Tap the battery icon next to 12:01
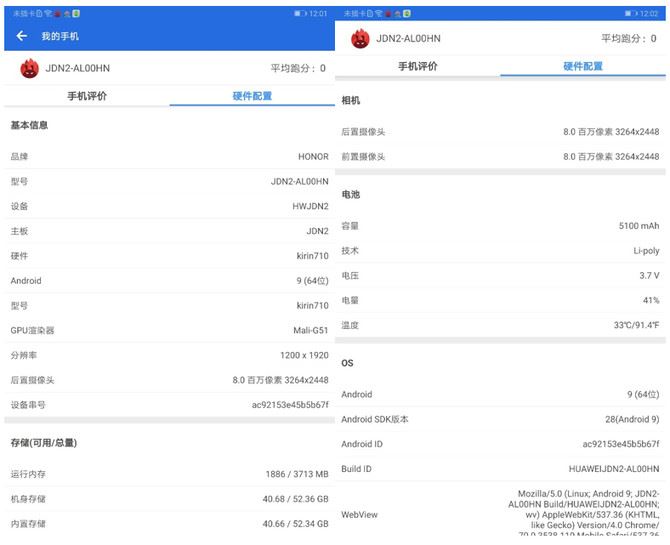The image size is (670, 545). click(300, 13)
